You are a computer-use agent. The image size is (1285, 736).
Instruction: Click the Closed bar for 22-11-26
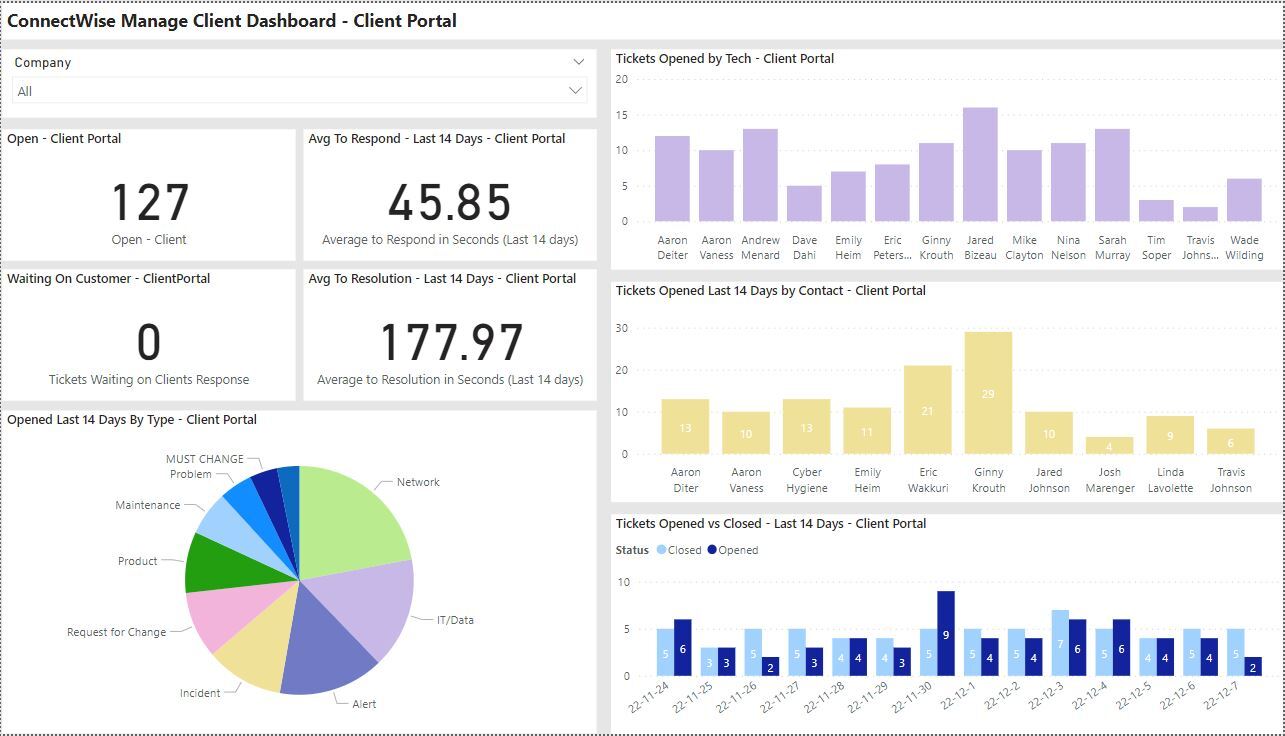[x=753, y=653]
